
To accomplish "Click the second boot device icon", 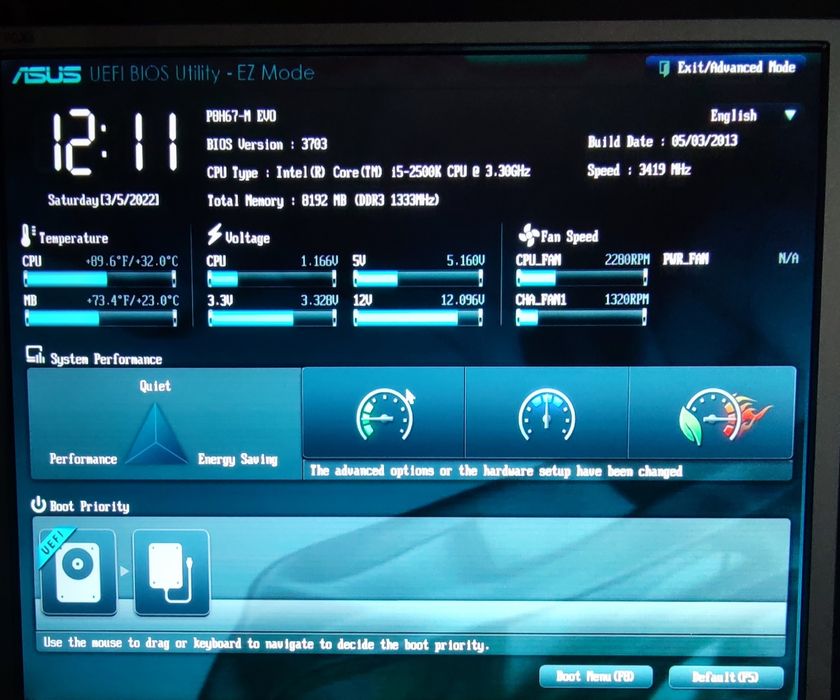I will click(171, 571).
